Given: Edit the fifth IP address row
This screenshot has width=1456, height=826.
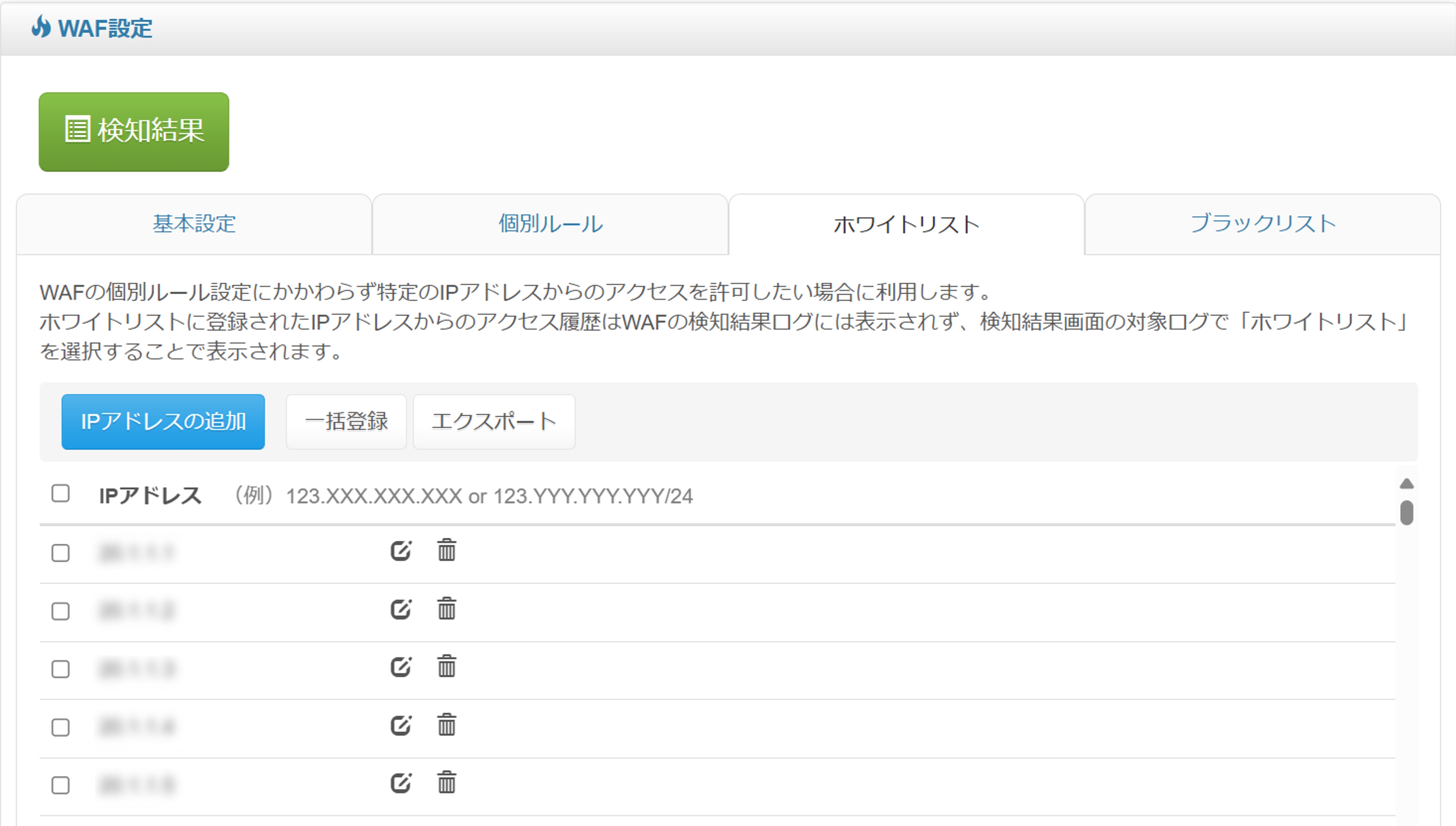Looking at the screenshot, I should pos(401,783).
